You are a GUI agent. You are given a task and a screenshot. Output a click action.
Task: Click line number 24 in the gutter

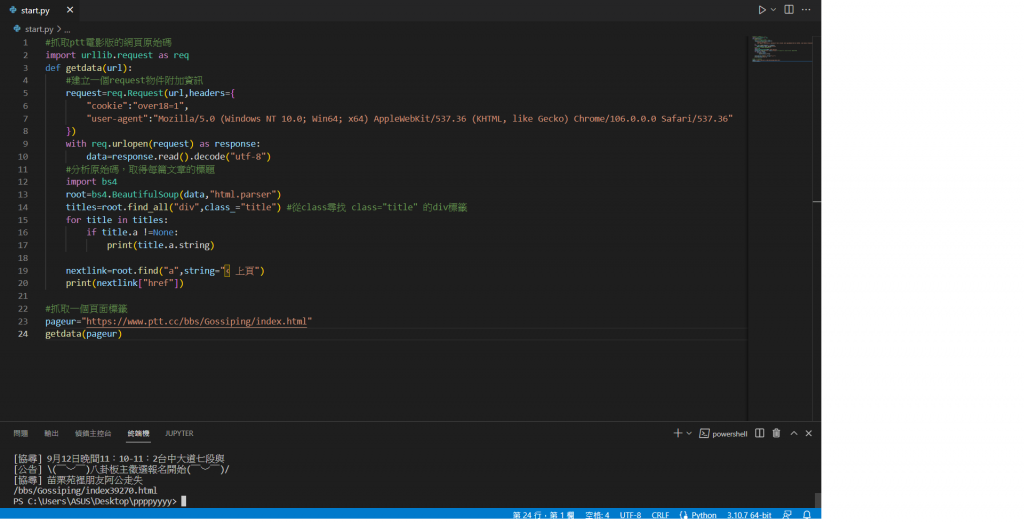coord(23,334)
